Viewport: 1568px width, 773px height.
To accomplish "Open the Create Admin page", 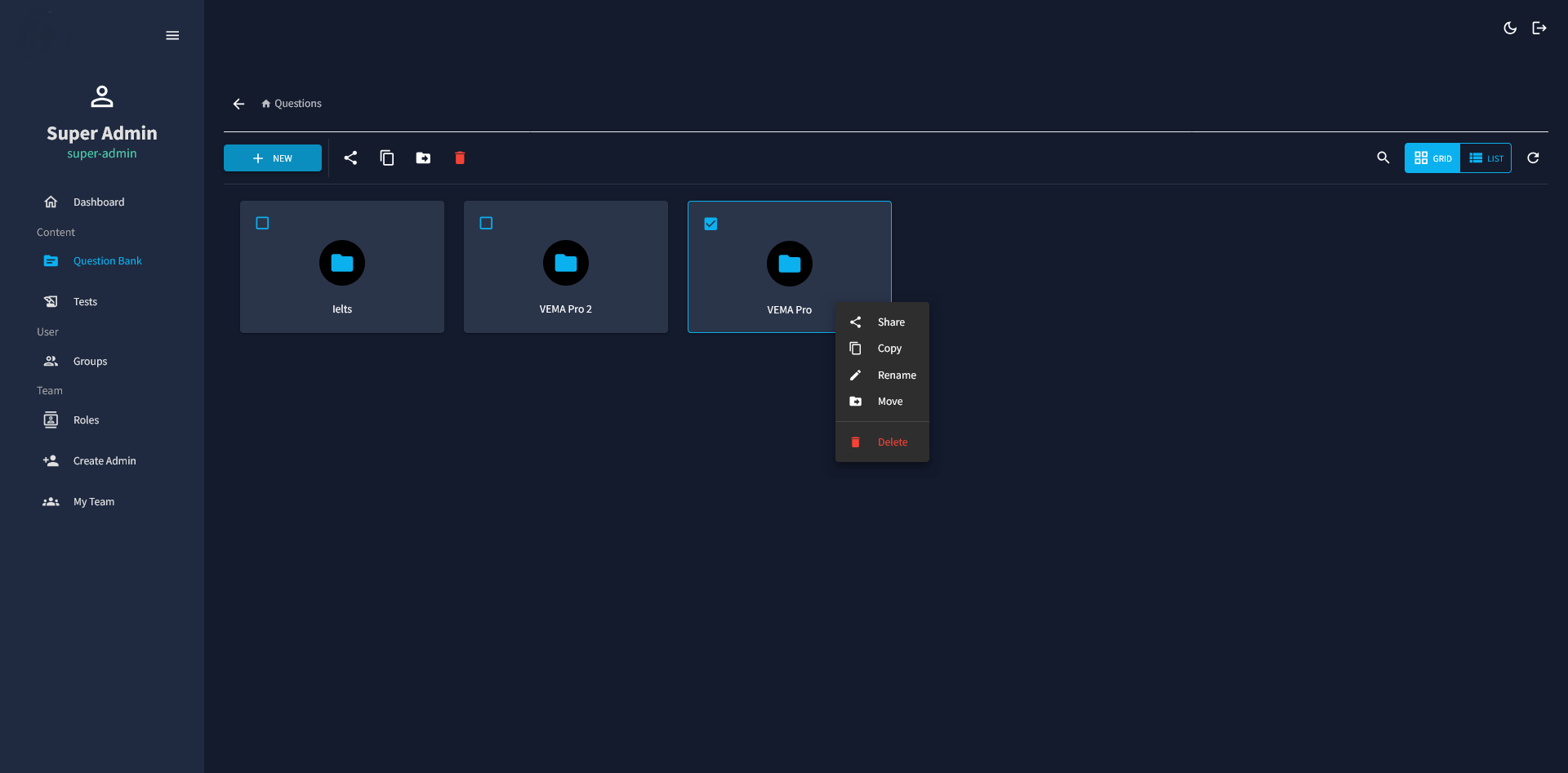I will click(105, 460).
